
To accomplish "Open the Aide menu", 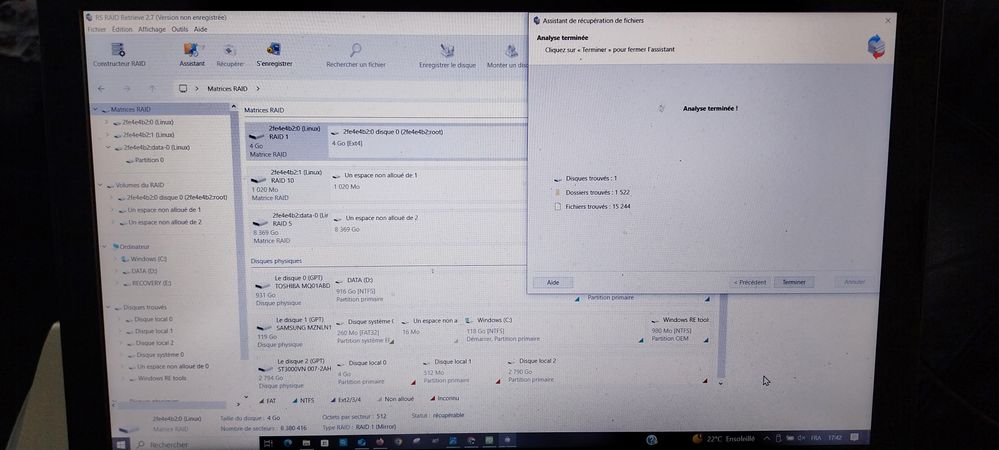I will (x=200, y=29).
